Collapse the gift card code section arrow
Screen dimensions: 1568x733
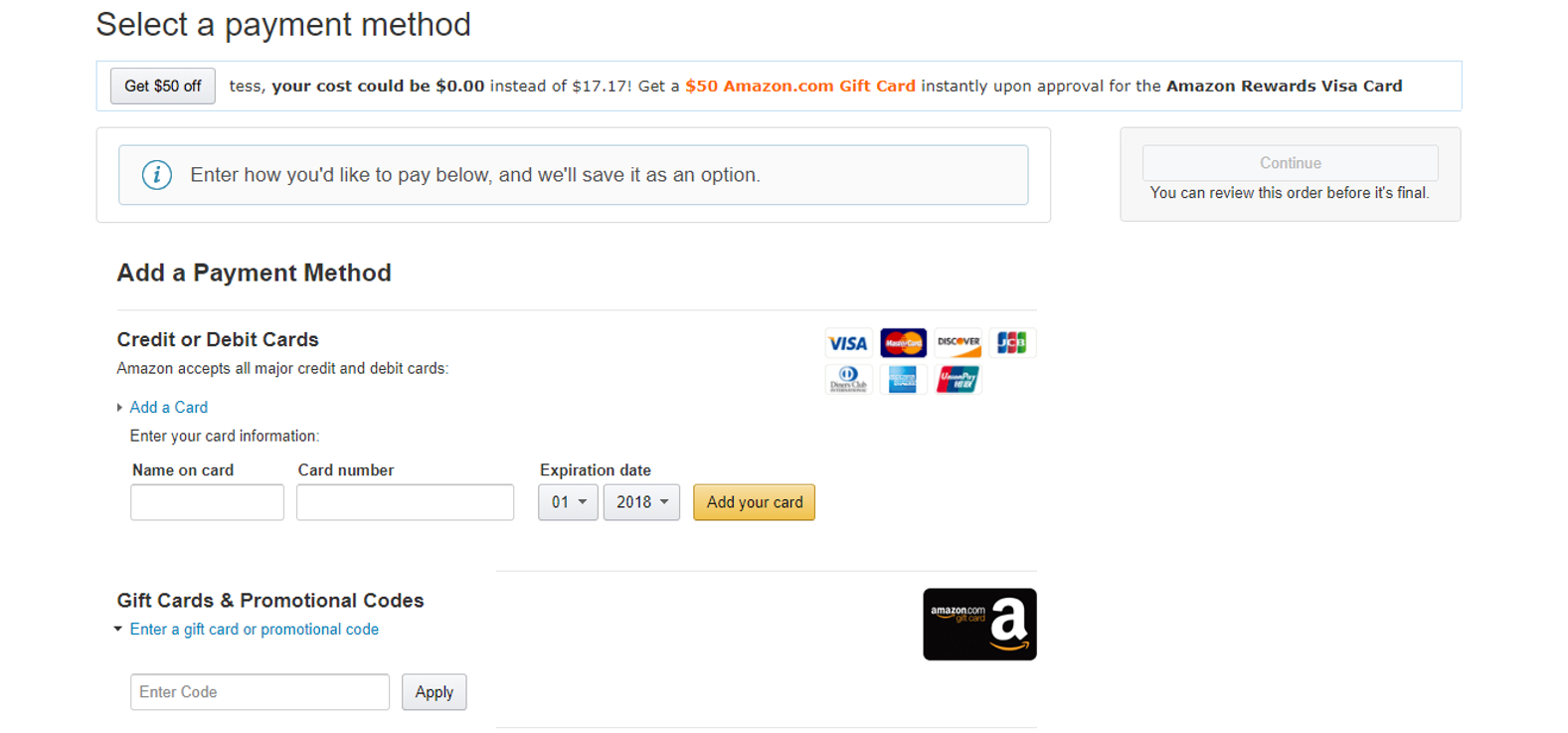[x=118, y=630]
